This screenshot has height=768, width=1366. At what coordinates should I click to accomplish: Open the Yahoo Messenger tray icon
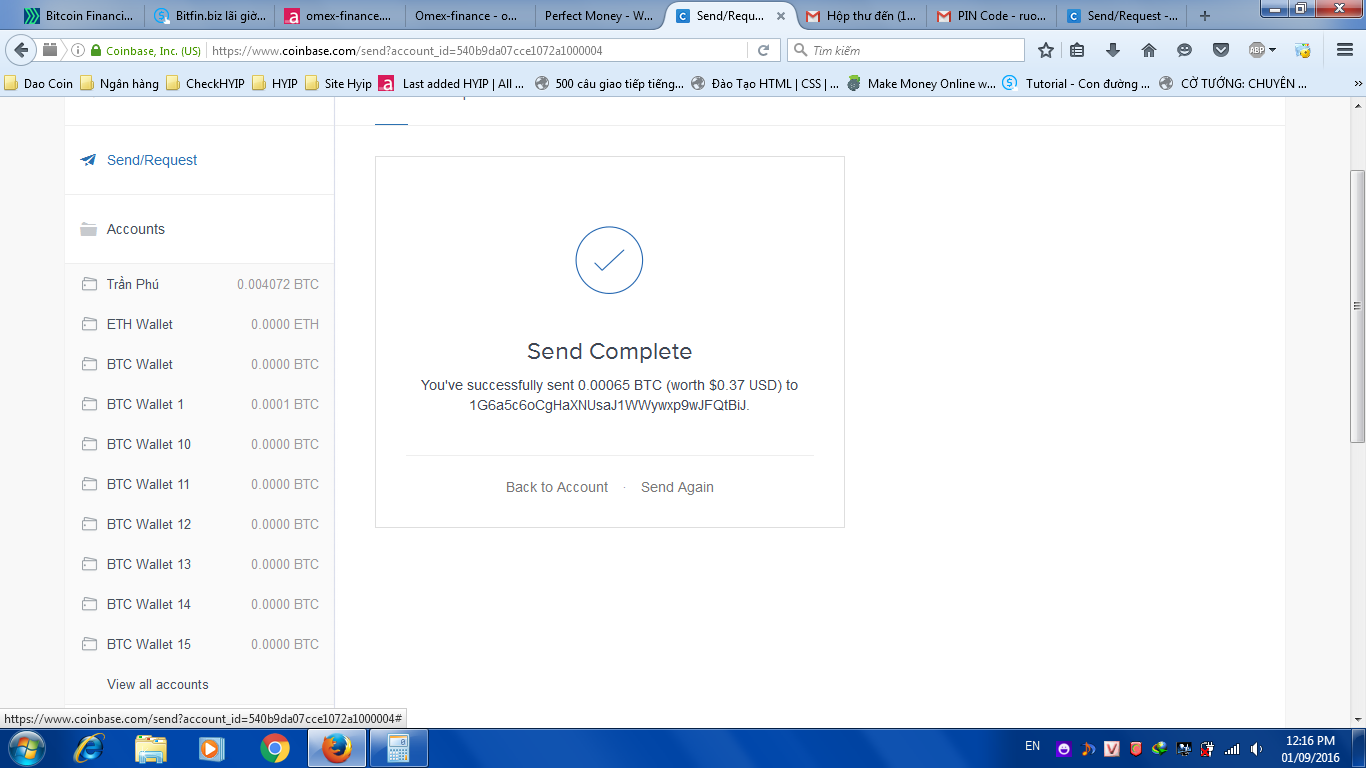(1063, 748)
